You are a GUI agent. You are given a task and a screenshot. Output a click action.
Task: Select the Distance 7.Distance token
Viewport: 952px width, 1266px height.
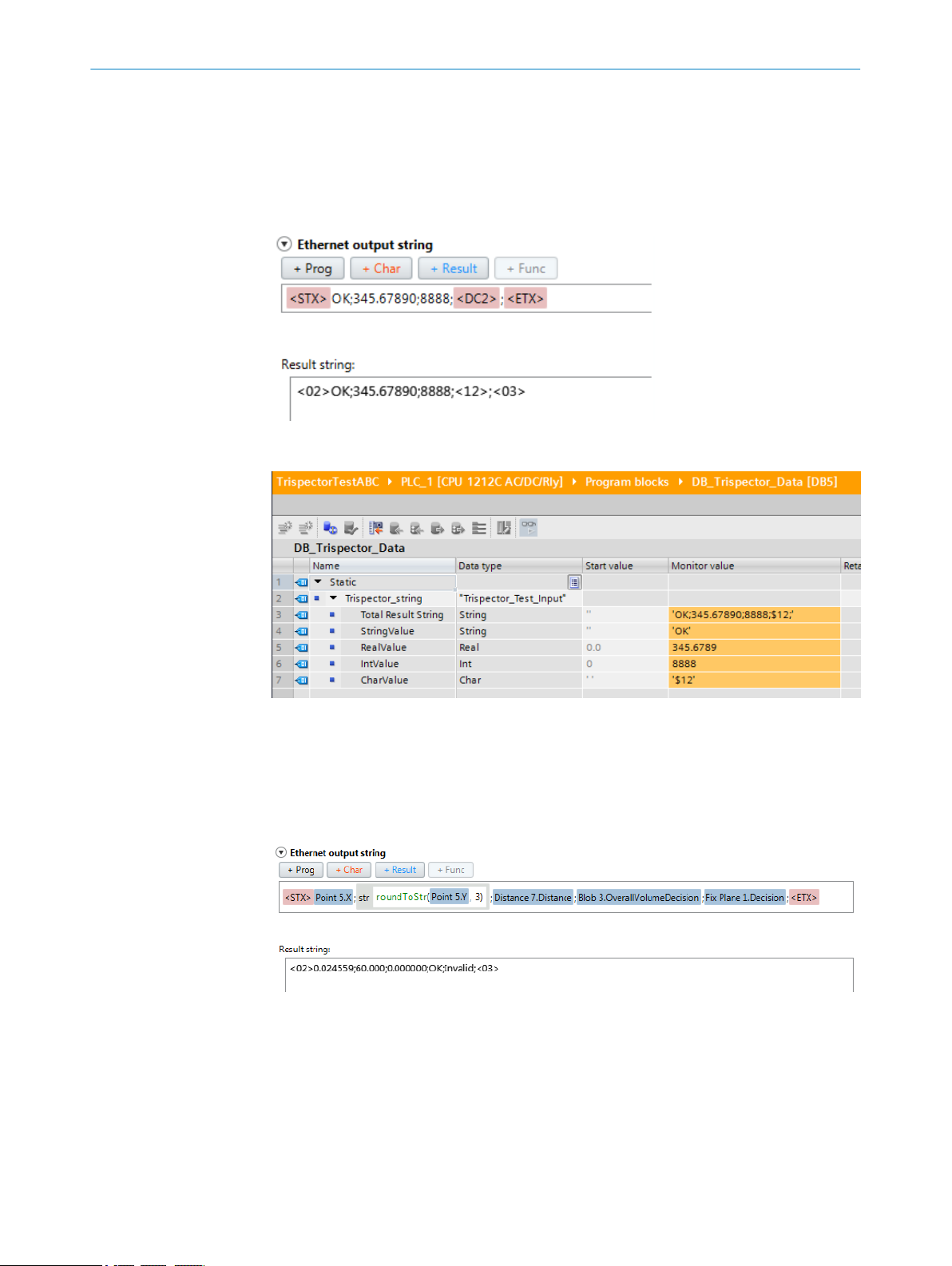coord(533,897)
